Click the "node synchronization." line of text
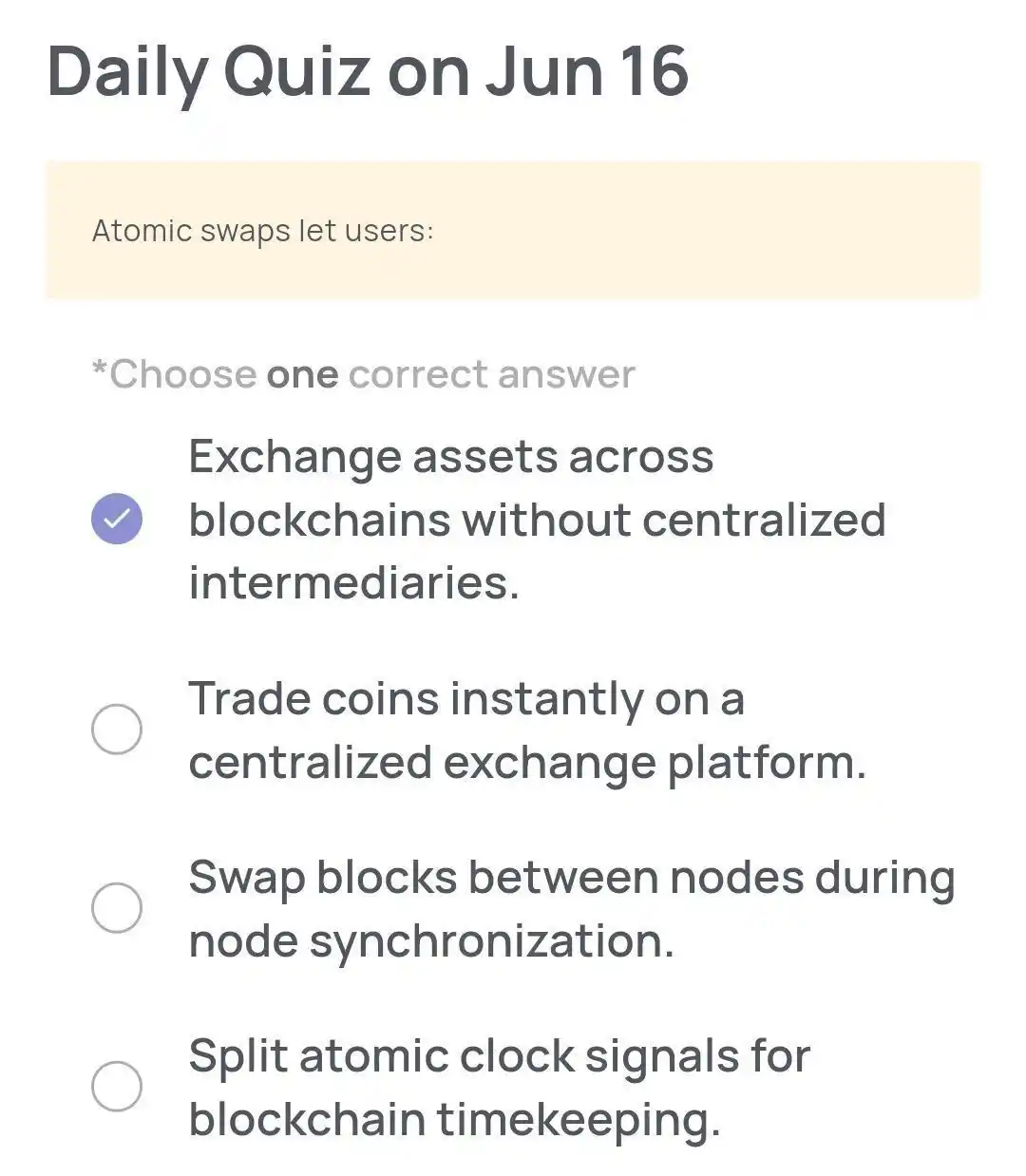The image size is (1026, 1176). coord(431,941)
